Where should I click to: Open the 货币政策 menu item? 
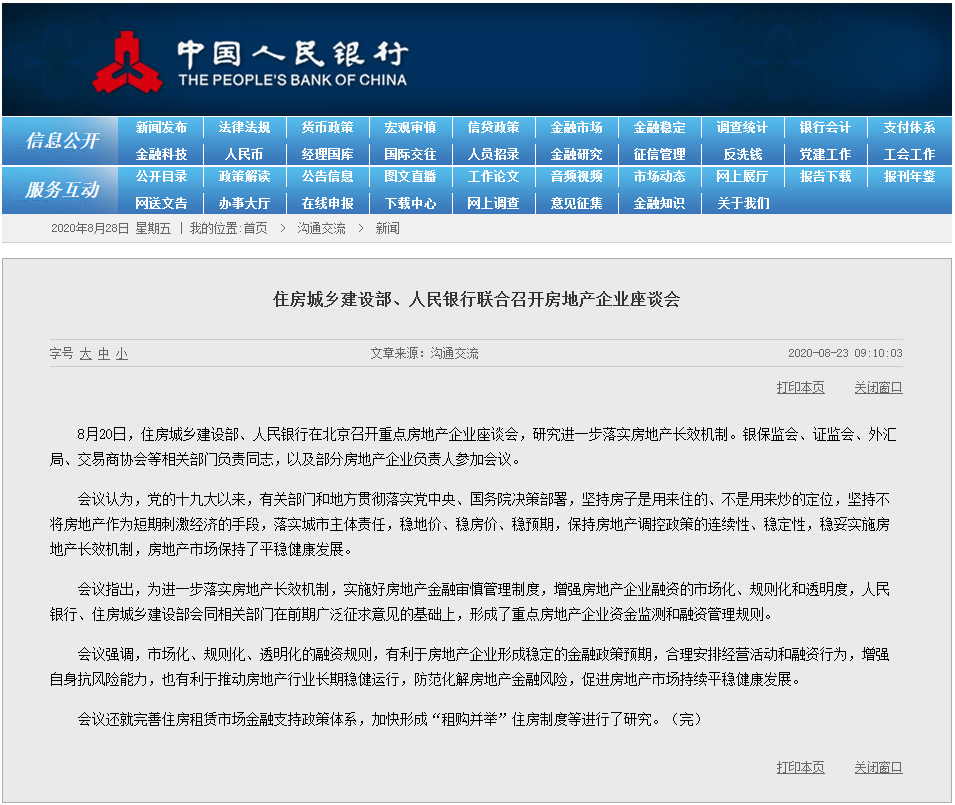327,127
